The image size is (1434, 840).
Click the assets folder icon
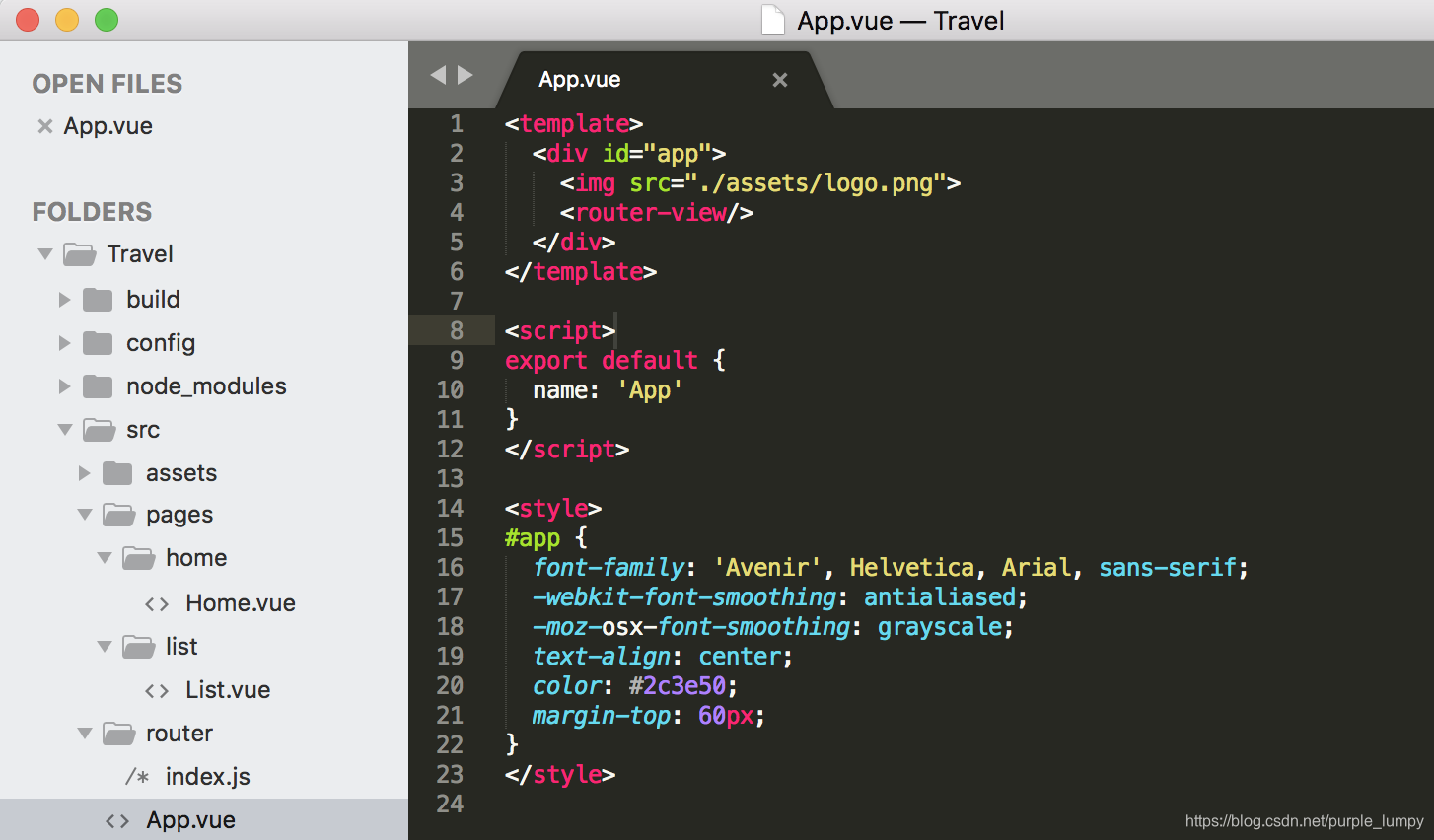point(117,473)
